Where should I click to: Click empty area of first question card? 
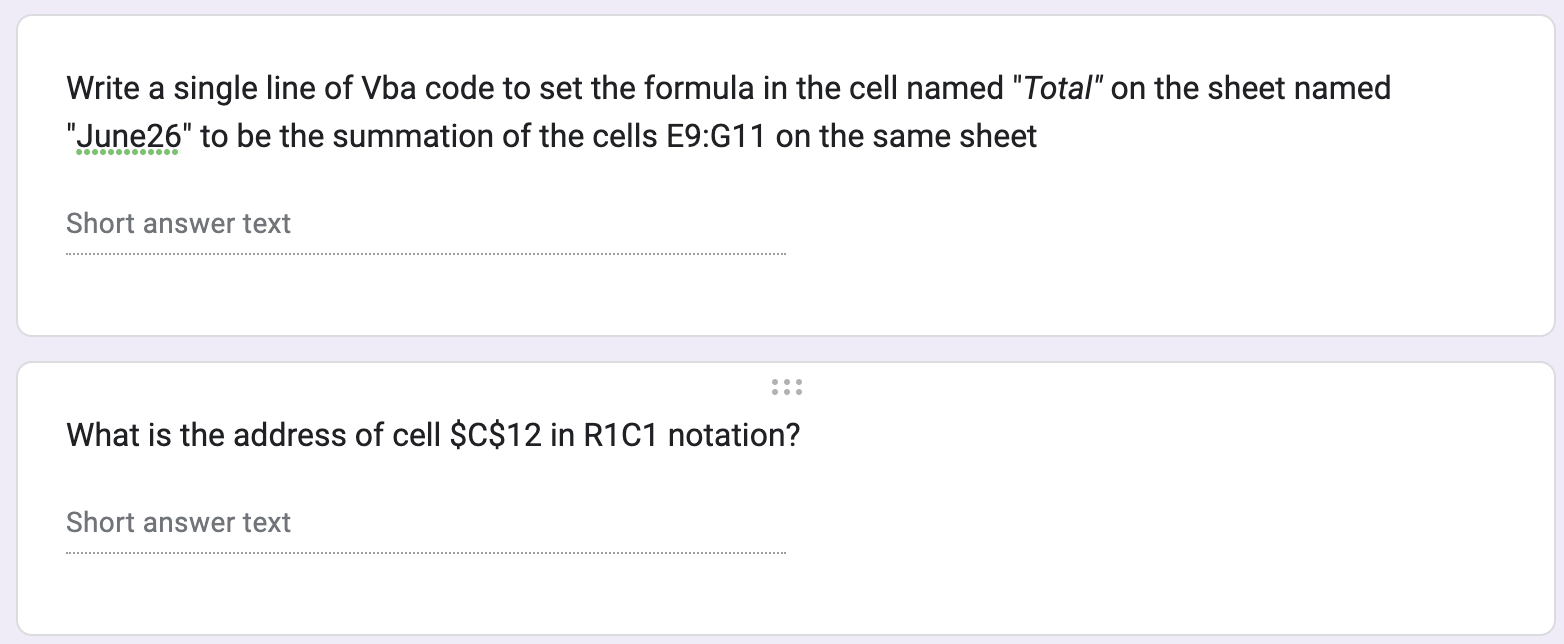(x=1150, y=240)
